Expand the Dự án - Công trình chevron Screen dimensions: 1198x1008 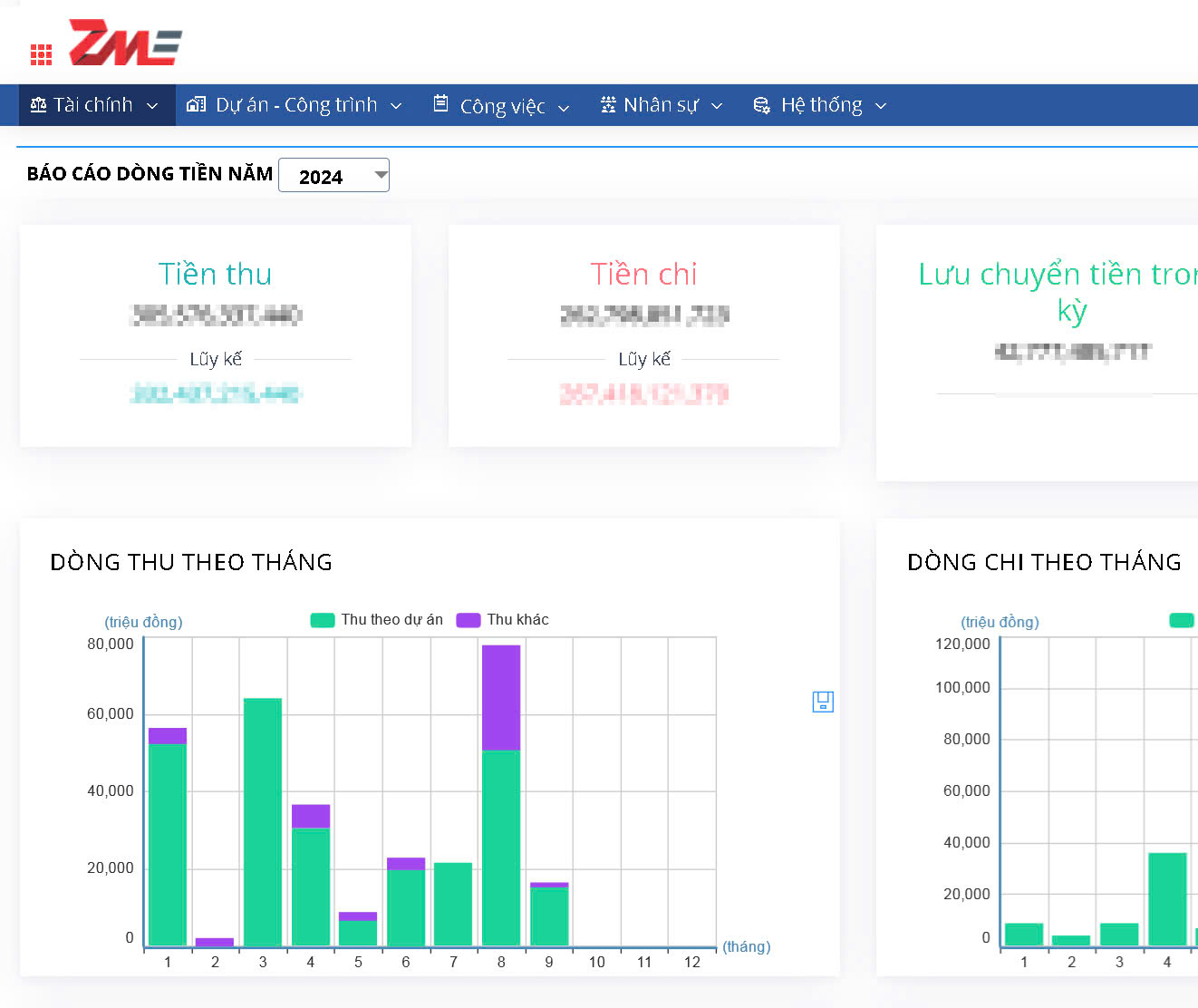396,106
